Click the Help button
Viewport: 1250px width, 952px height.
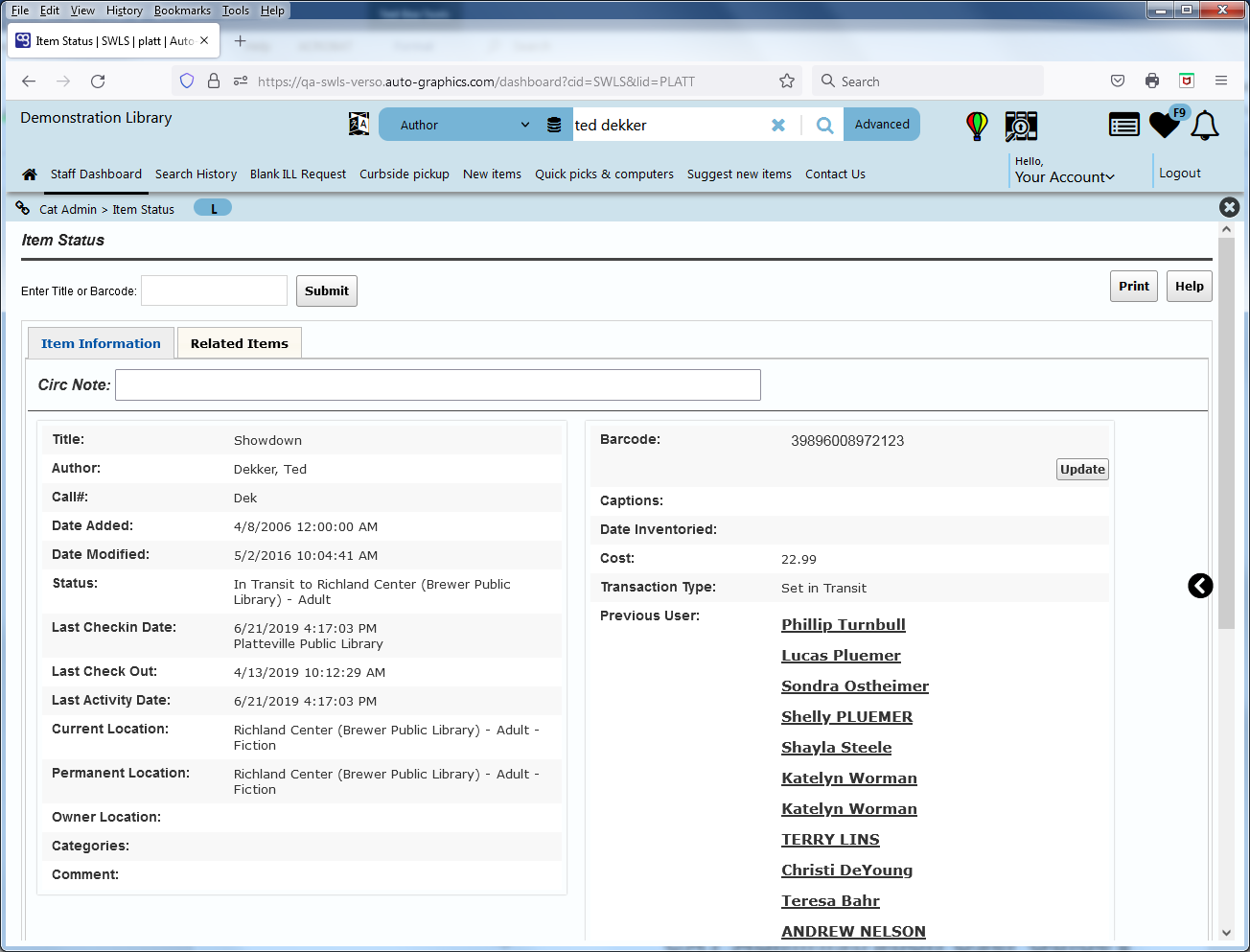pos(1190,287)
